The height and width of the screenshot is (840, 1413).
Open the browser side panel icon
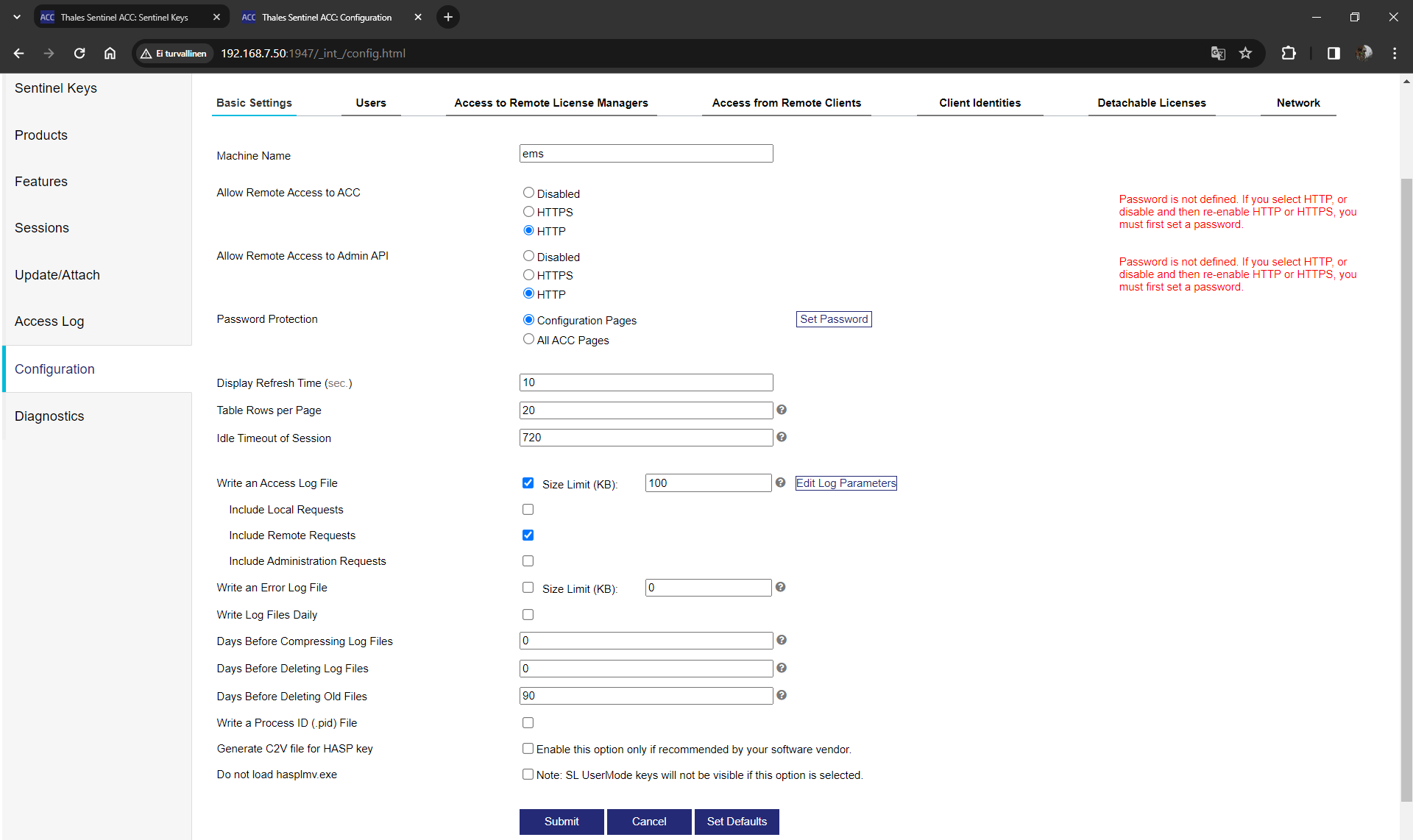tap(1334, 53)
